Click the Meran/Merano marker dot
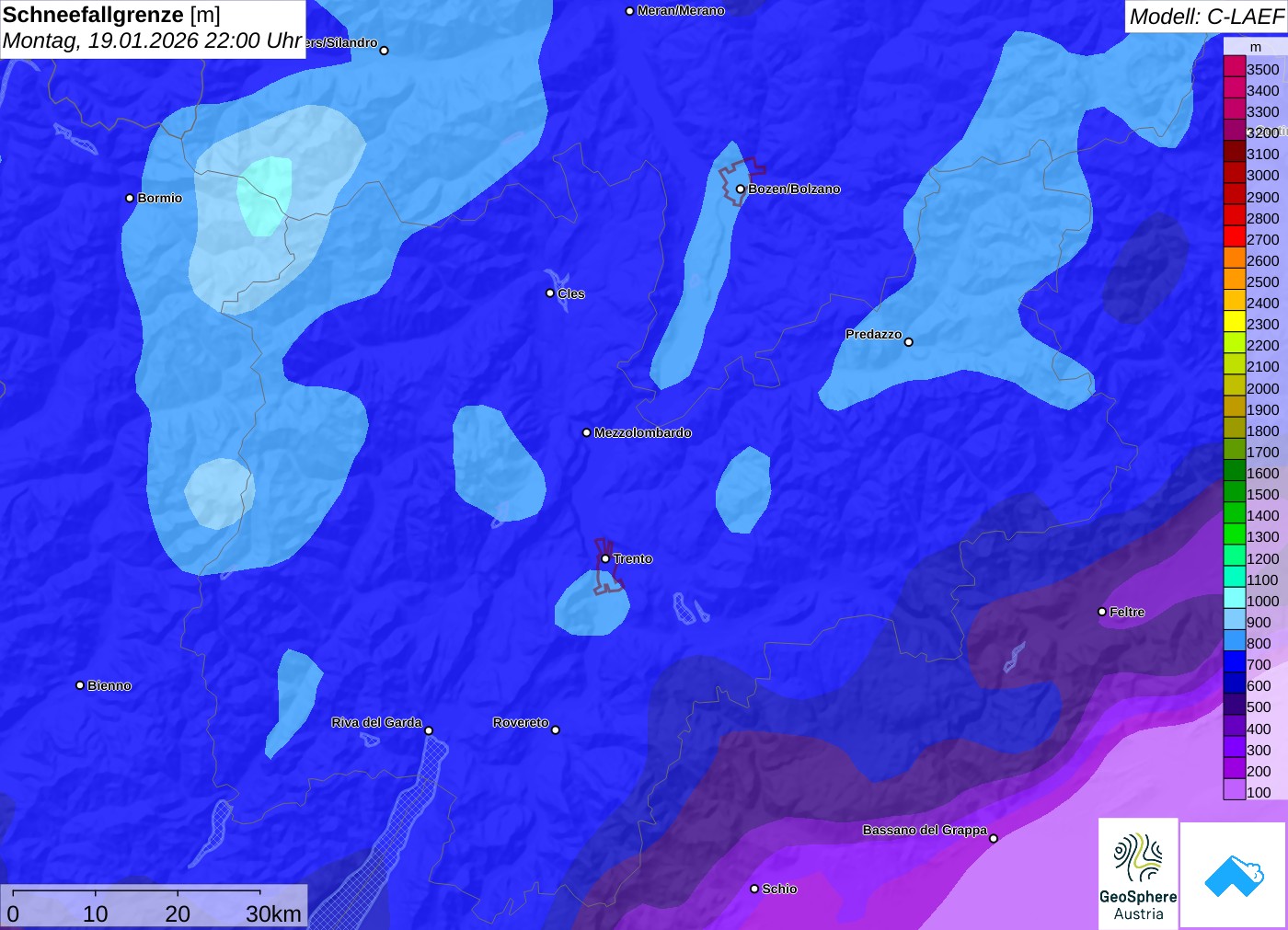The width and height of the screenshot is (1288, 930). (x=629, y=11)
